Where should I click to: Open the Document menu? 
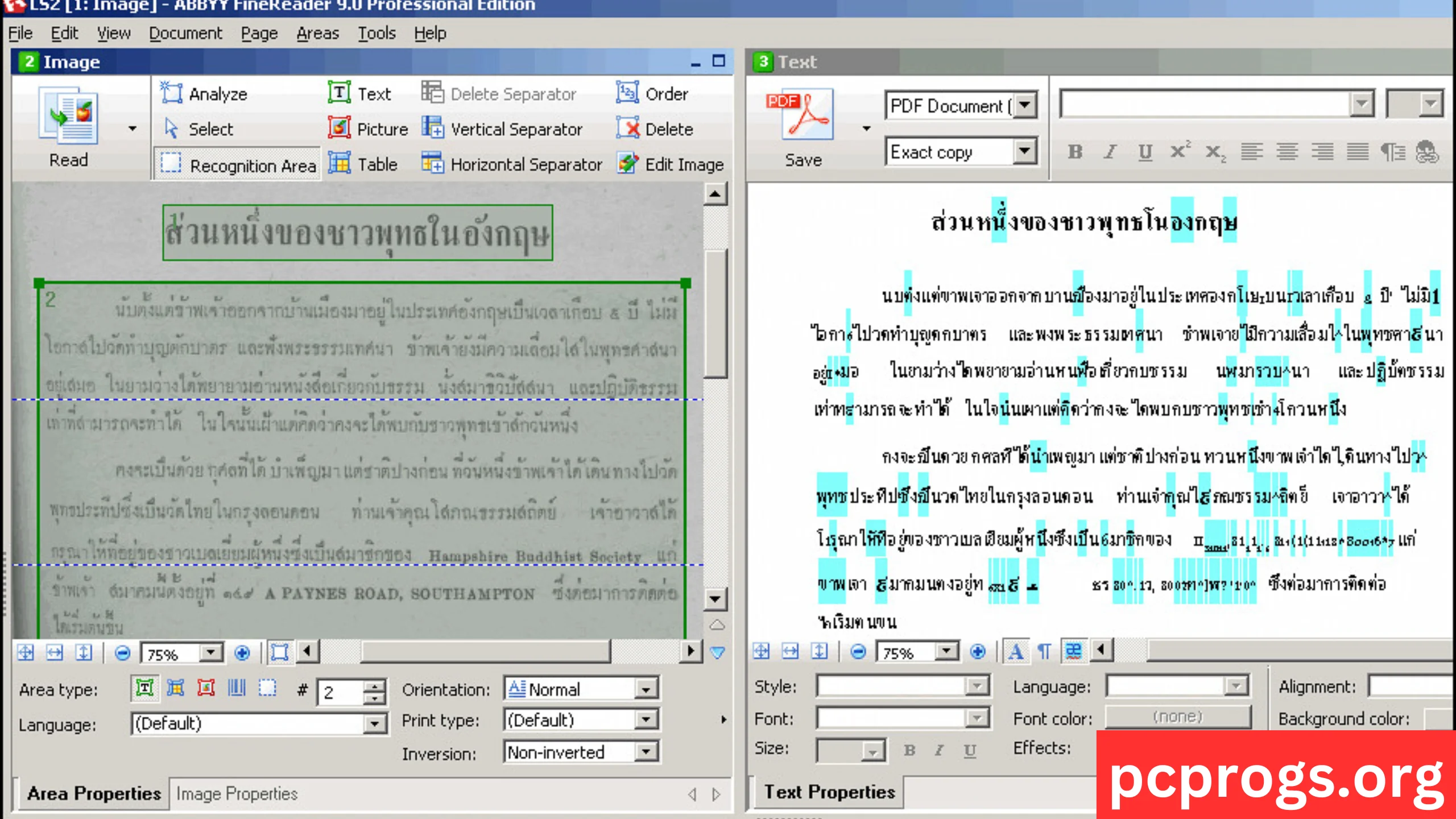(185, 33)
